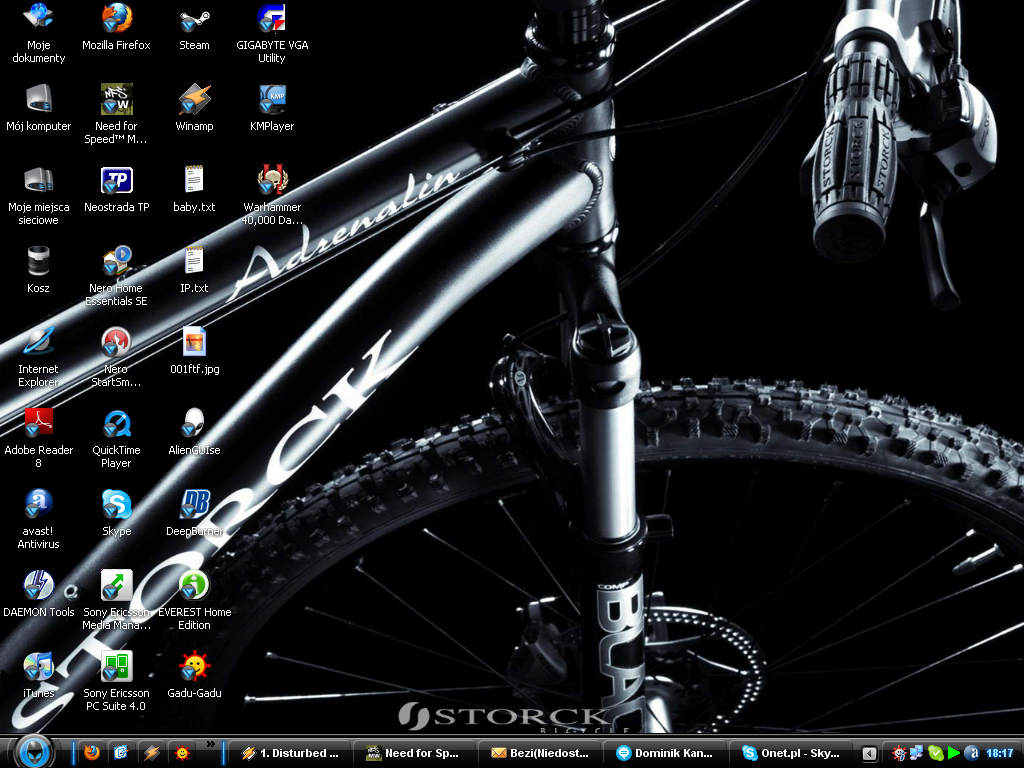Select Nero Home Essentials SE icon
The image size is (1024, 768).
[116, 276]
